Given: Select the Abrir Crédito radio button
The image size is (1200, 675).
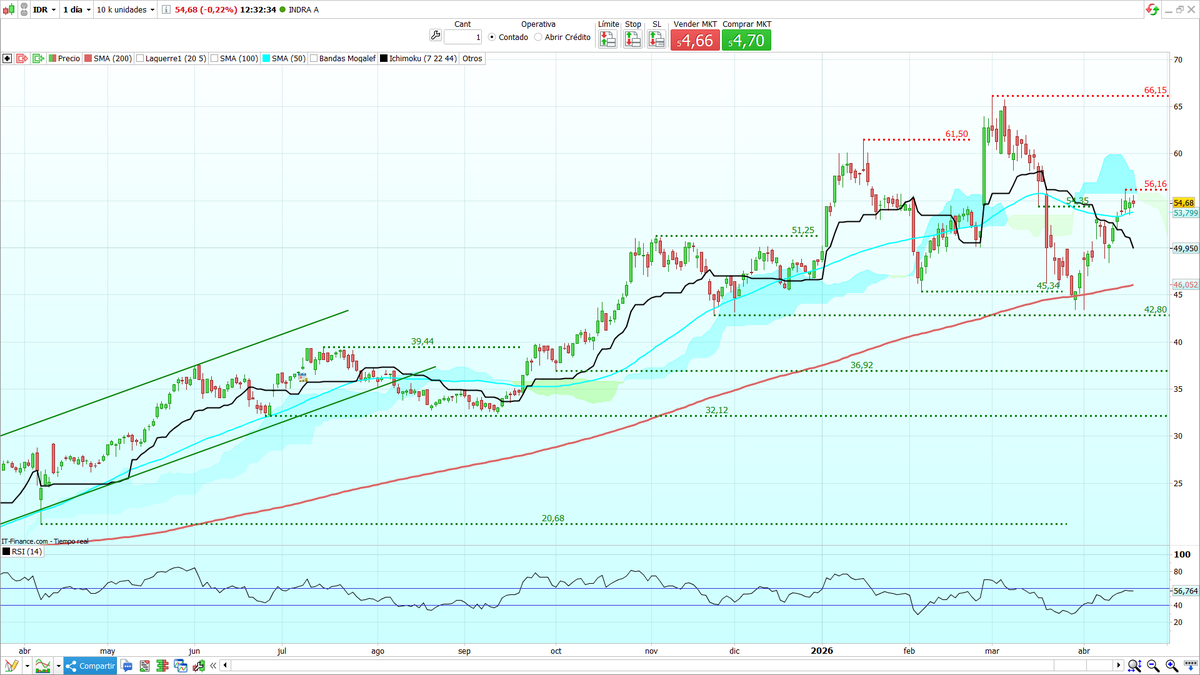Looking at the screenshot, I should click(x=538, y=37).
